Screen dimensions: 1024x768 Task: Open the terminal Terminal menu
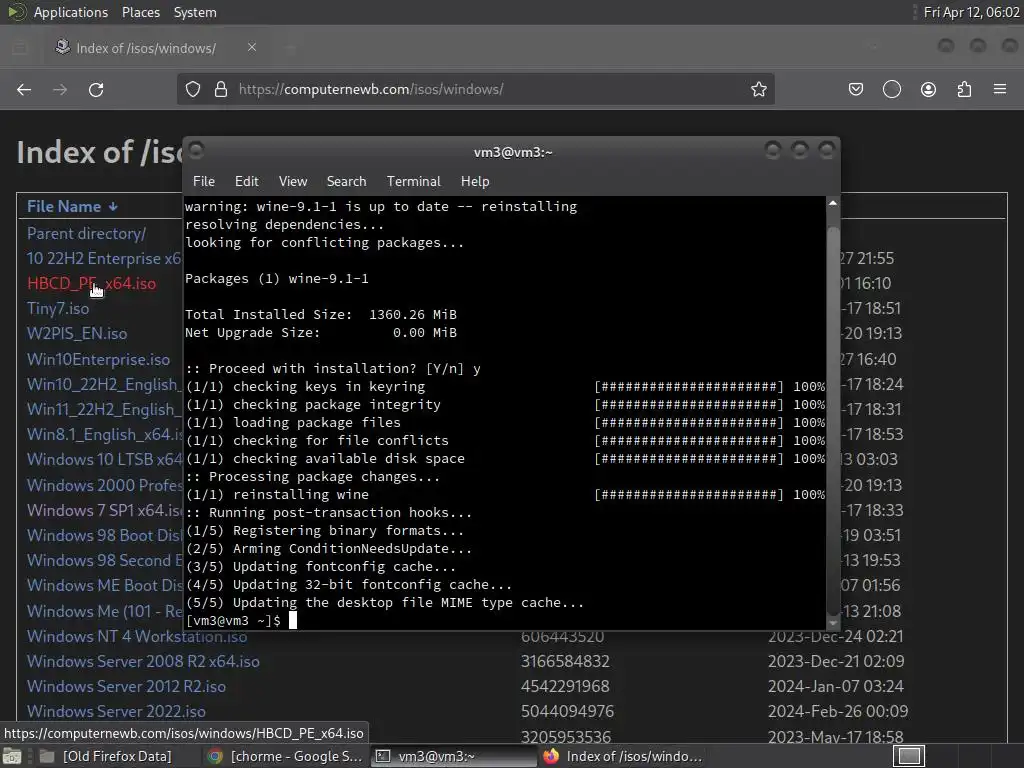413,182
